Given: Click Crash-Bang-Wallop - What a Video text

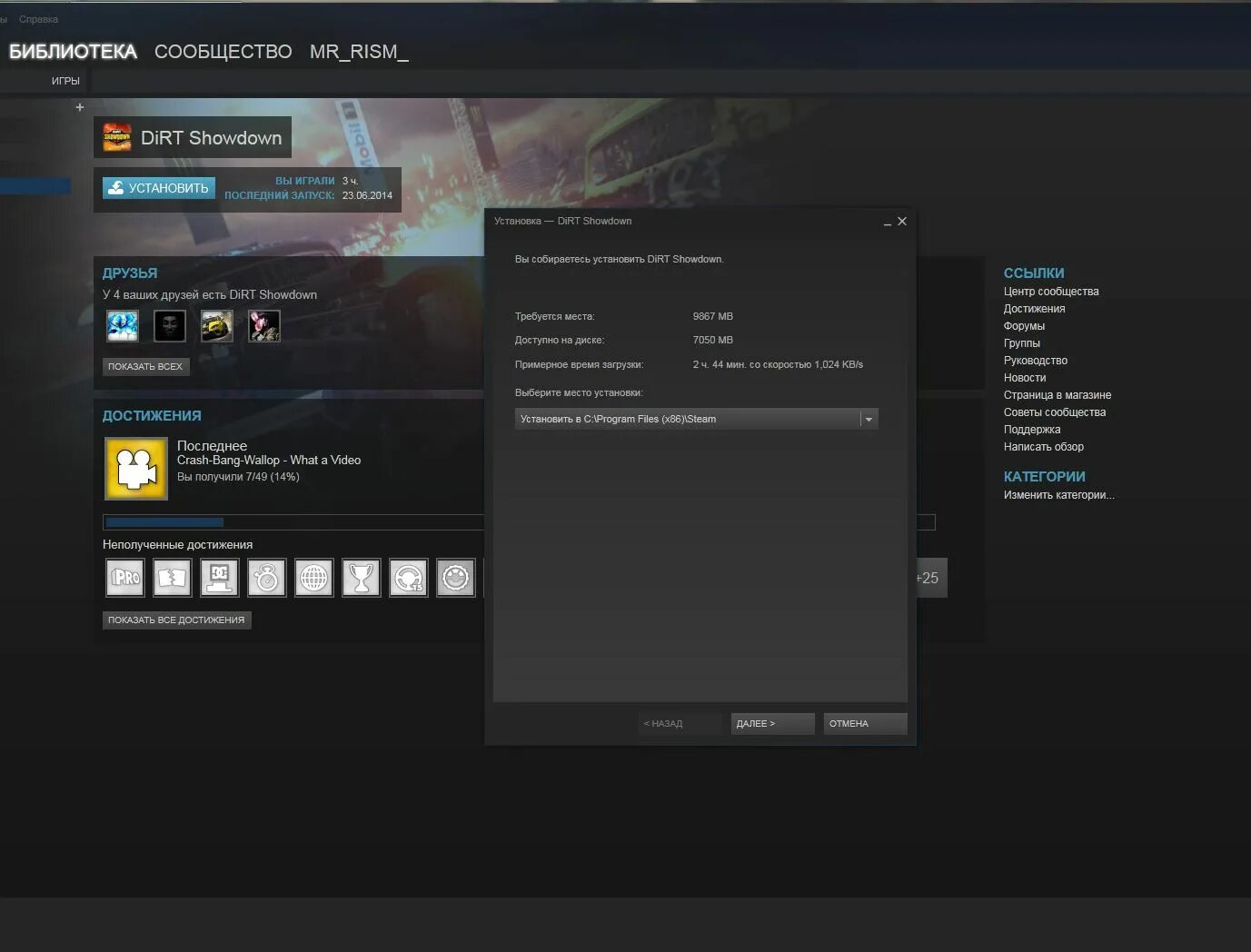Looking at the screenshot, I should pos(269,461).
